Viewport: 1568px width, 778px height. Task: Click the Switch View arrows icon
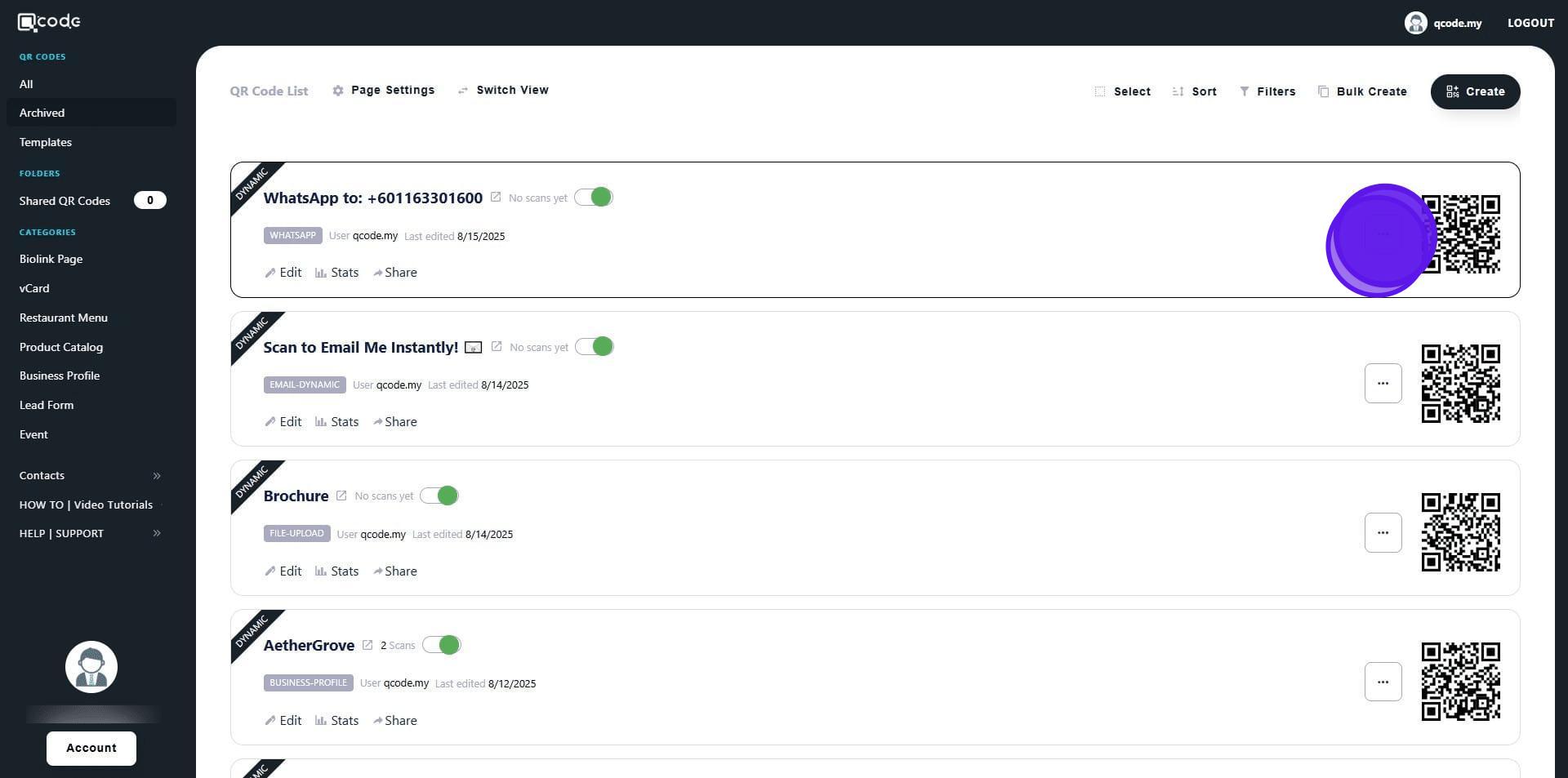pyautogui.click(x=463, y=91)
